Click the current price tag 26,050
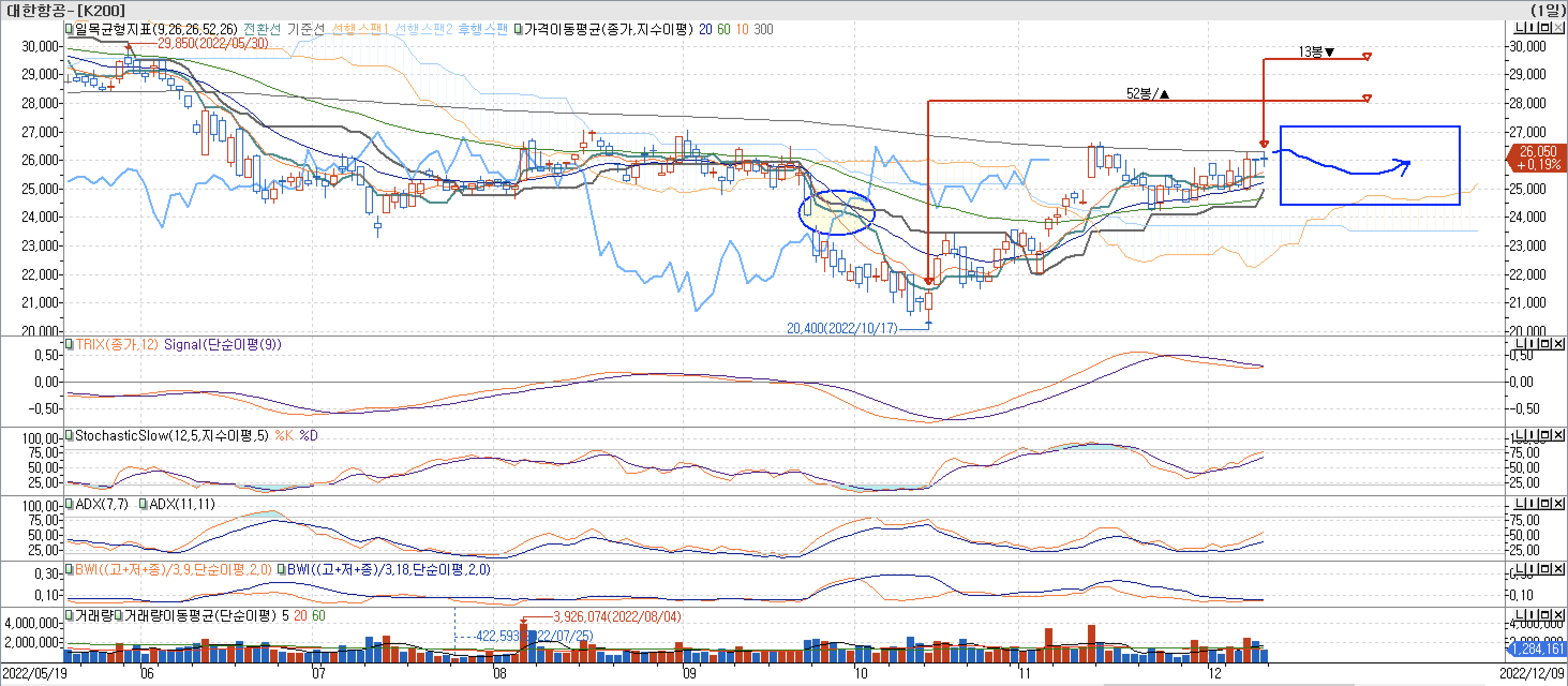Viewport: 1568px width, 686px height. coord(1537,152)
